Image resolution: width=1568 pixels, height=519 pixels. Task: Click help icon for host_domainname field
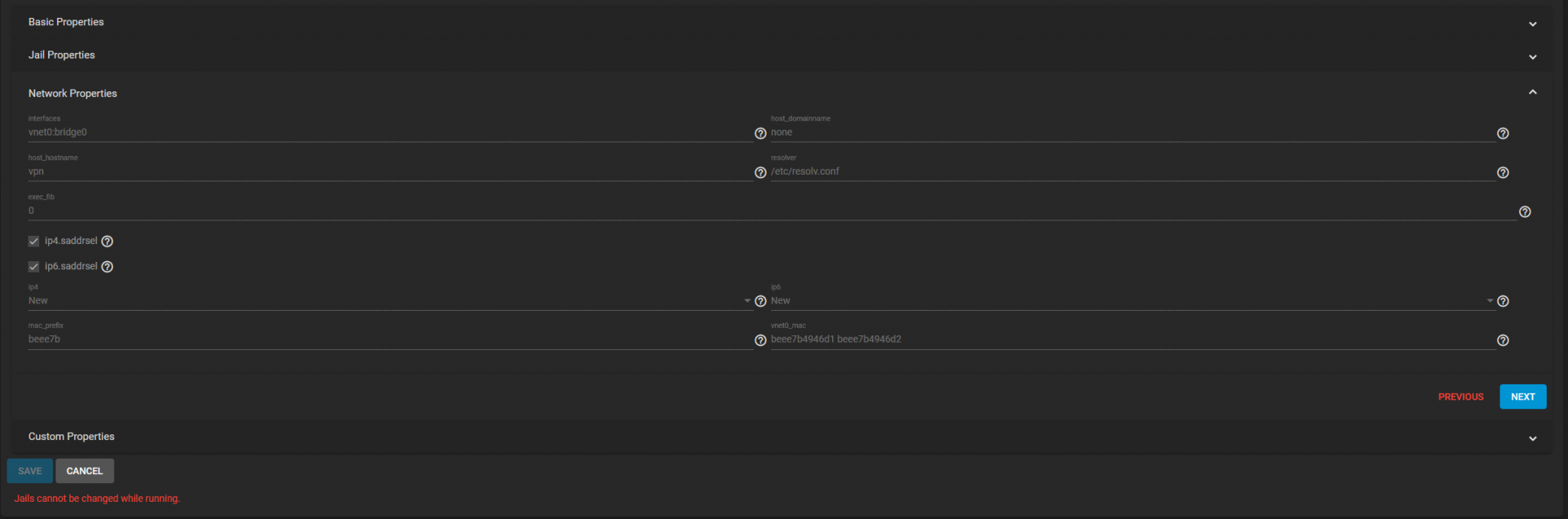(x=1503, y=133)
